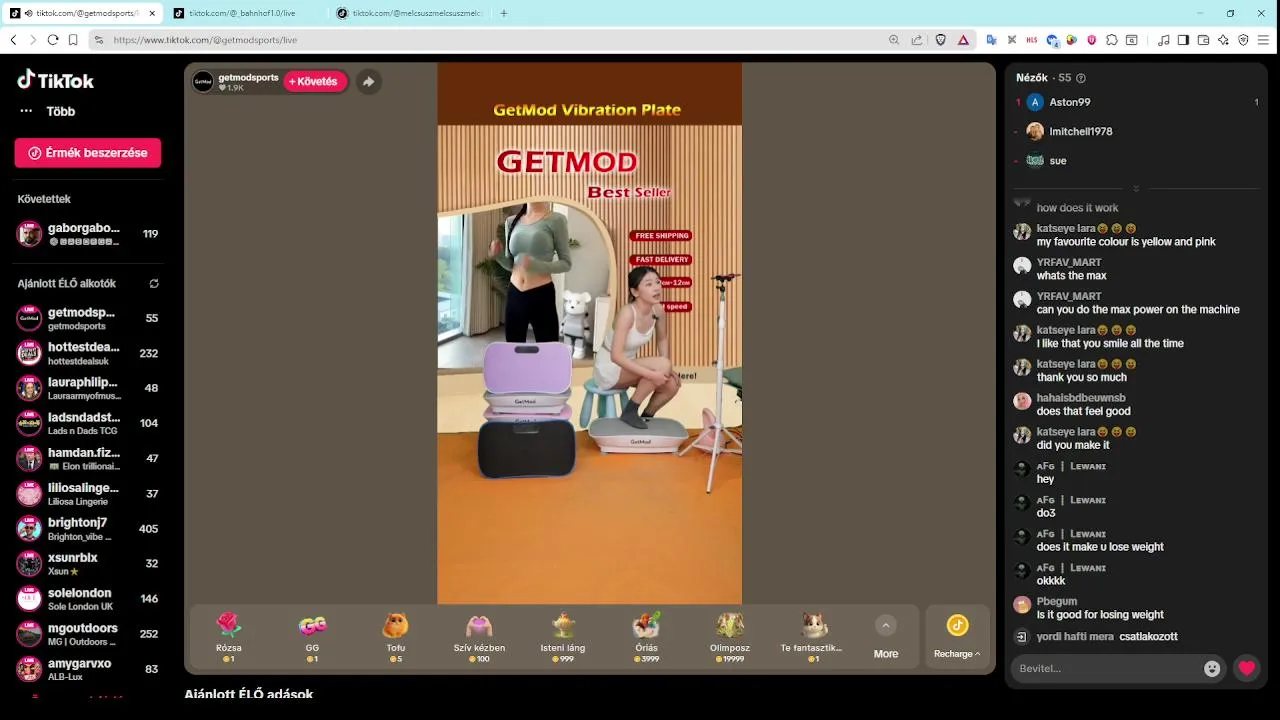Screen dimensions: 1280x720
Task: Send the Óriás gift
Action: 646,637
